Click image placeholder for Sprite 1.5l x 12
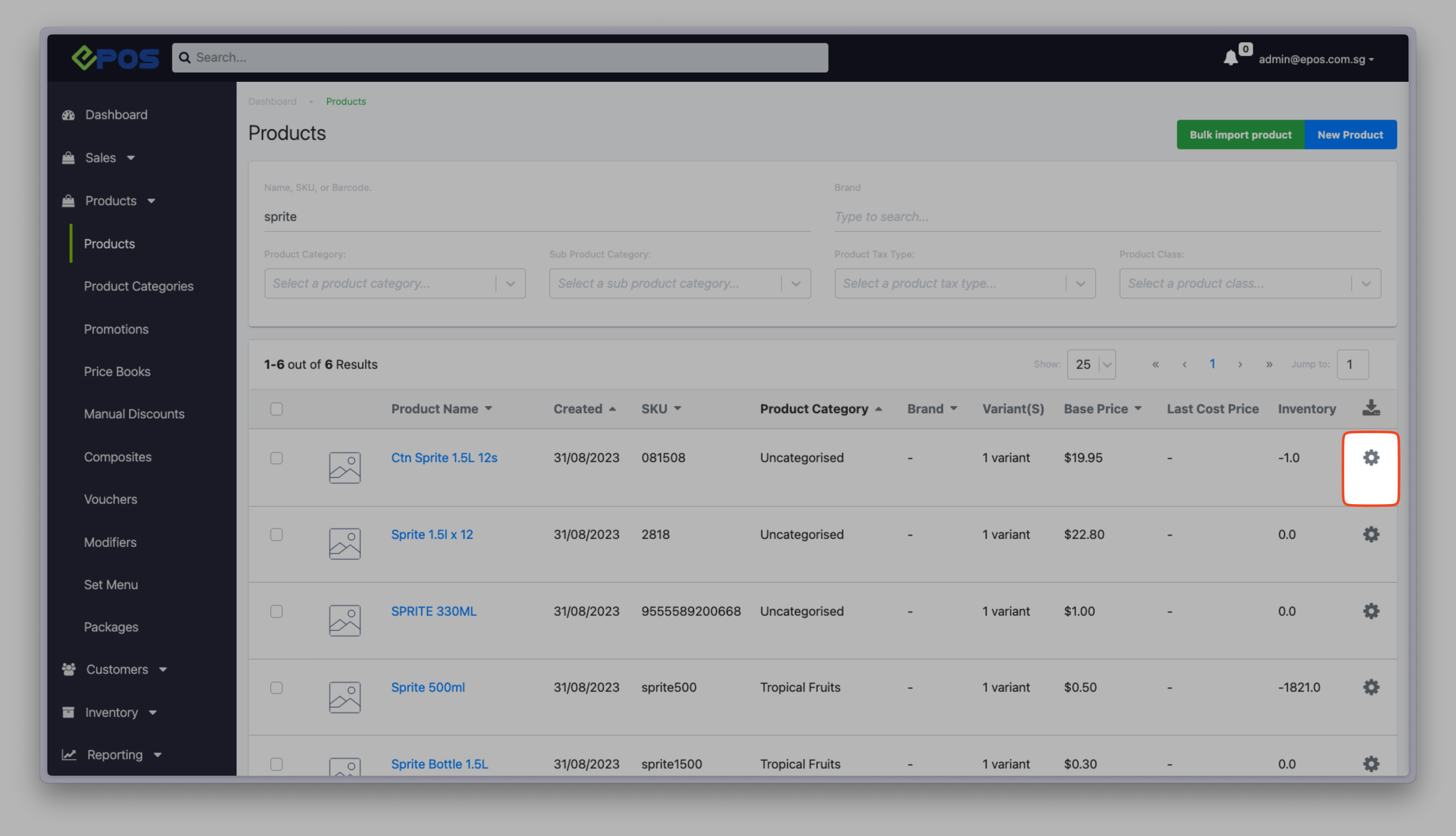1456x836 pixels. (x=345, y=544)
